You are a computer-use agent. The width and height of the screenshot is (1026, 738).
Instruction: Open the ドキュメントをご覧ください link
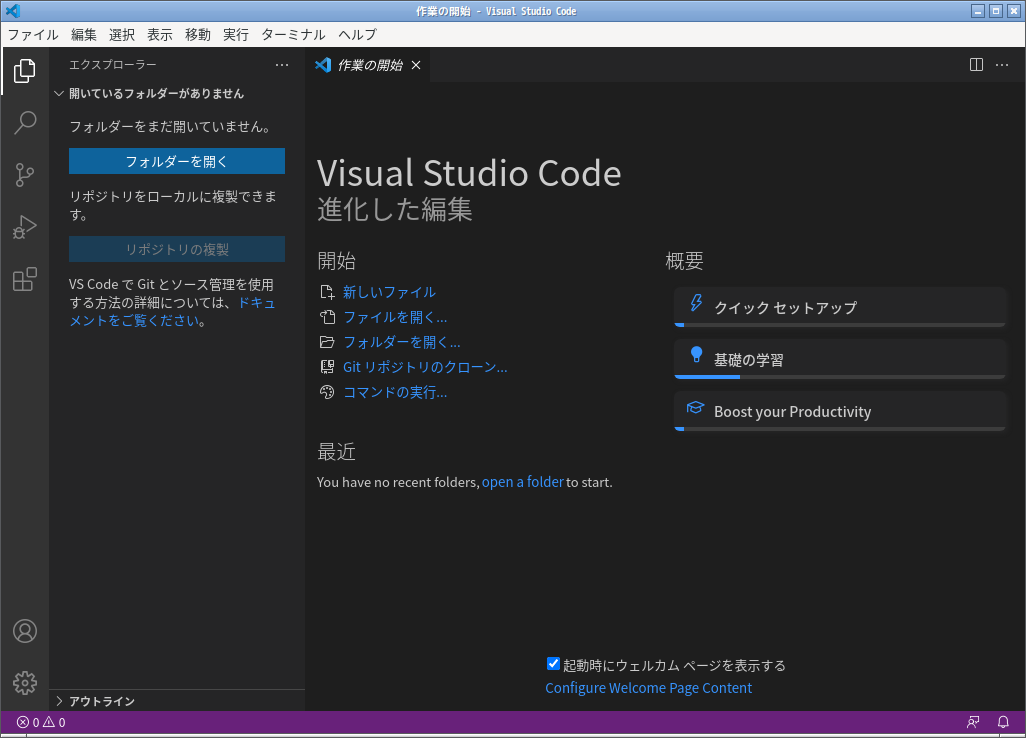point(173,311)
